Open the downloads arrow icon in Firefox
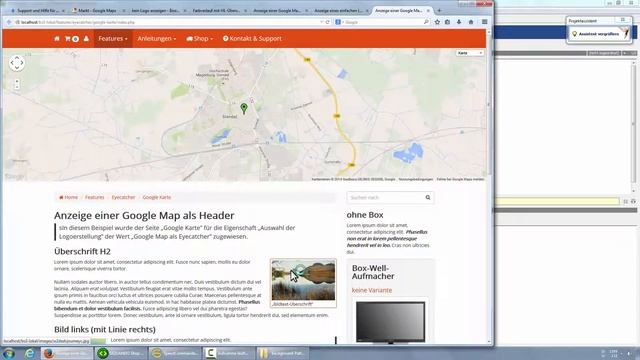This screenshot has height=360, width=640. [x=459, y=22]
